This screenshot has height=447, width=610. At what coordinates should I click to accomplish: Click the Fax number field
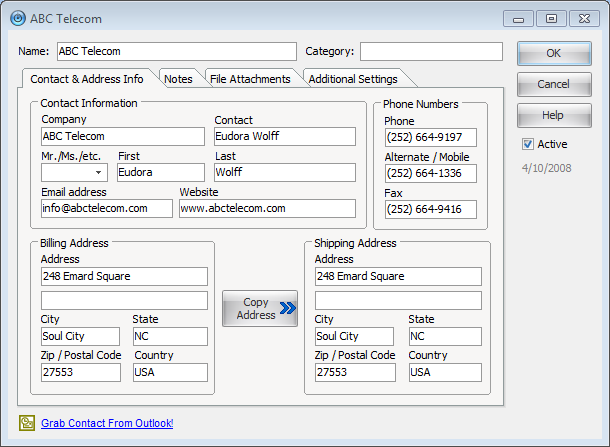[x=430, y=209]
